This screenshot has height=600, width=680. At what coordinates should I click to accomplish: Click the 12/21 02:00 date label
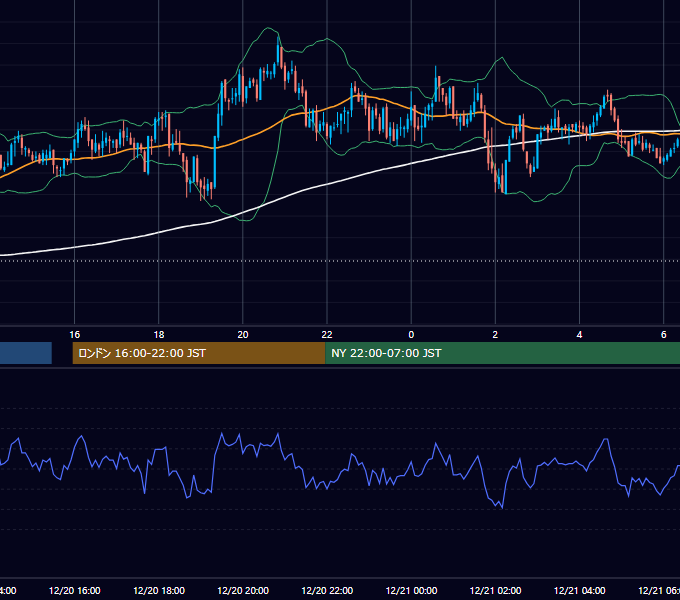pyautogui.click(x=495, y=590)
